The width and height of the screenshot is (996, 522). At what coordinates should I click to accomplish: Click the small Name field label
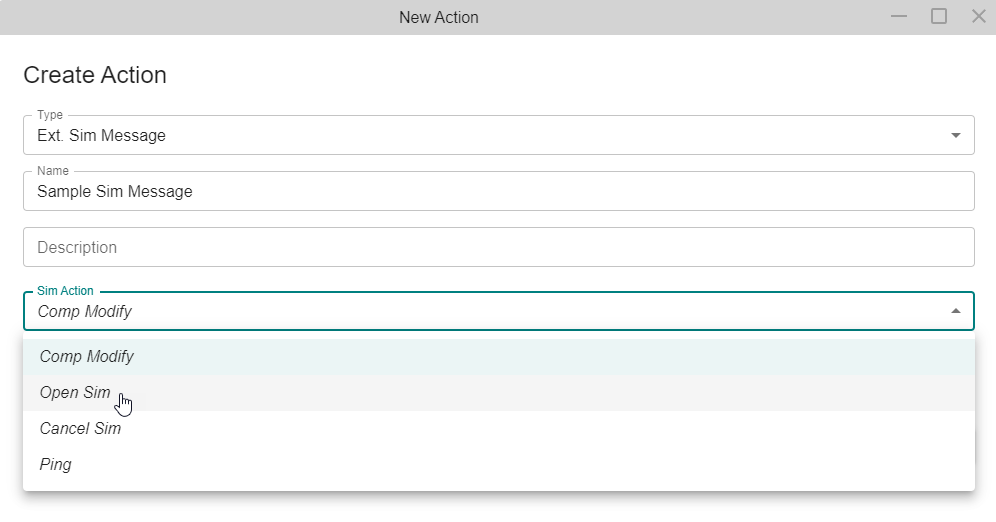pos(52,171)
